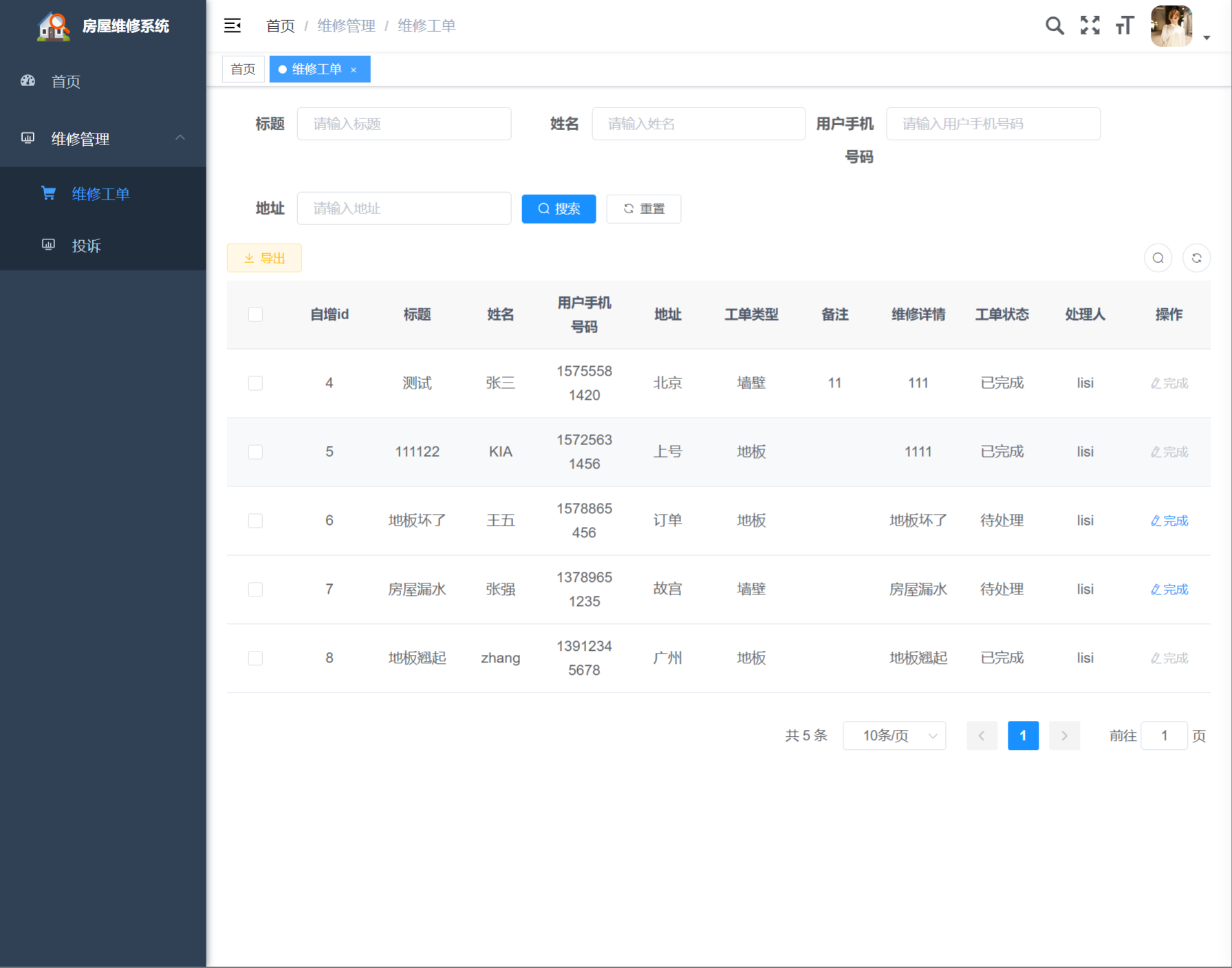
Task: Click the 搜索 button
Action: 559,208
